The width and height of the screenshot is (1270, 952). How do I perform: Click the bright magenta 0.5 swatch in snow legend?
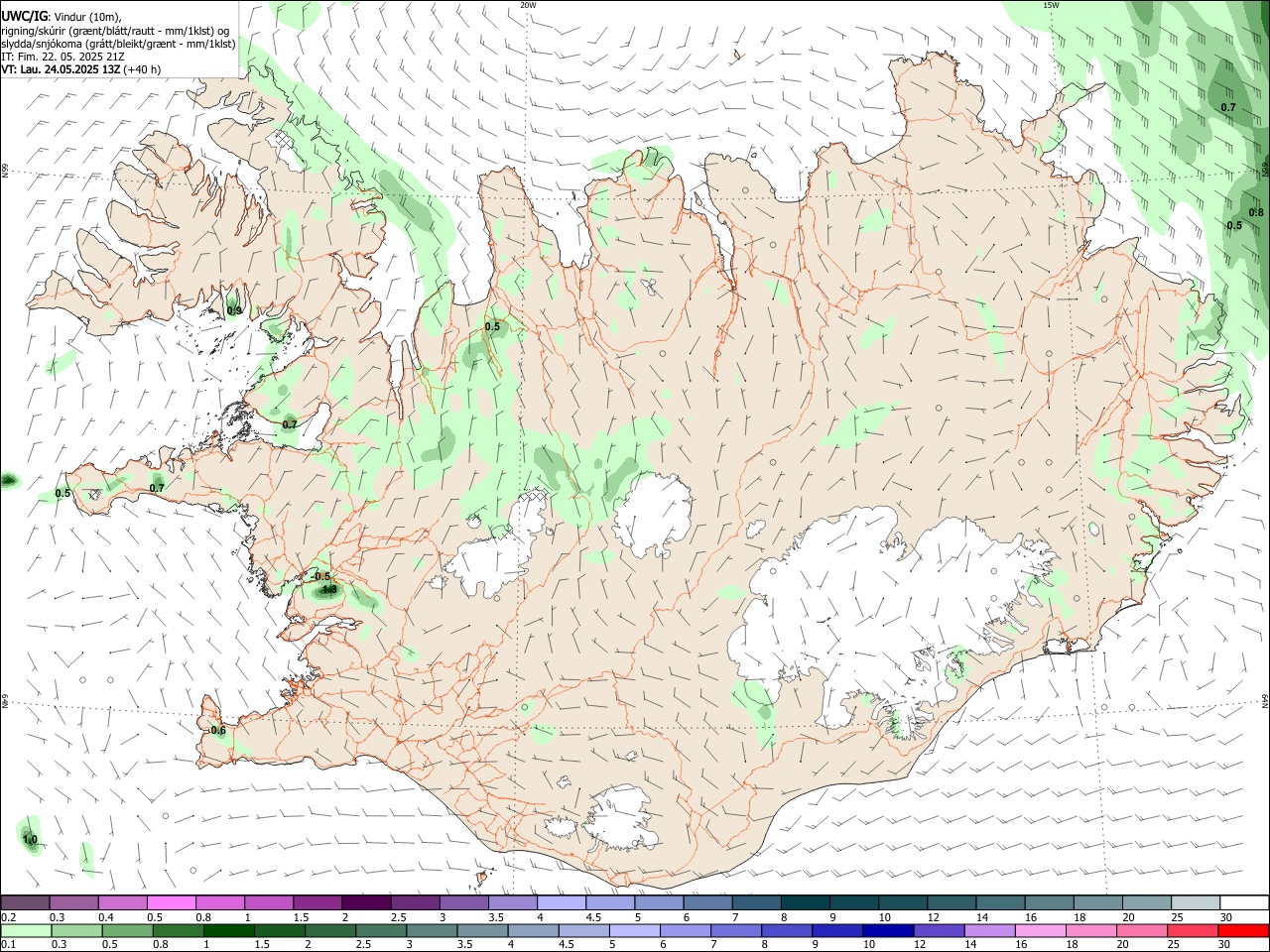click(171, 902)
